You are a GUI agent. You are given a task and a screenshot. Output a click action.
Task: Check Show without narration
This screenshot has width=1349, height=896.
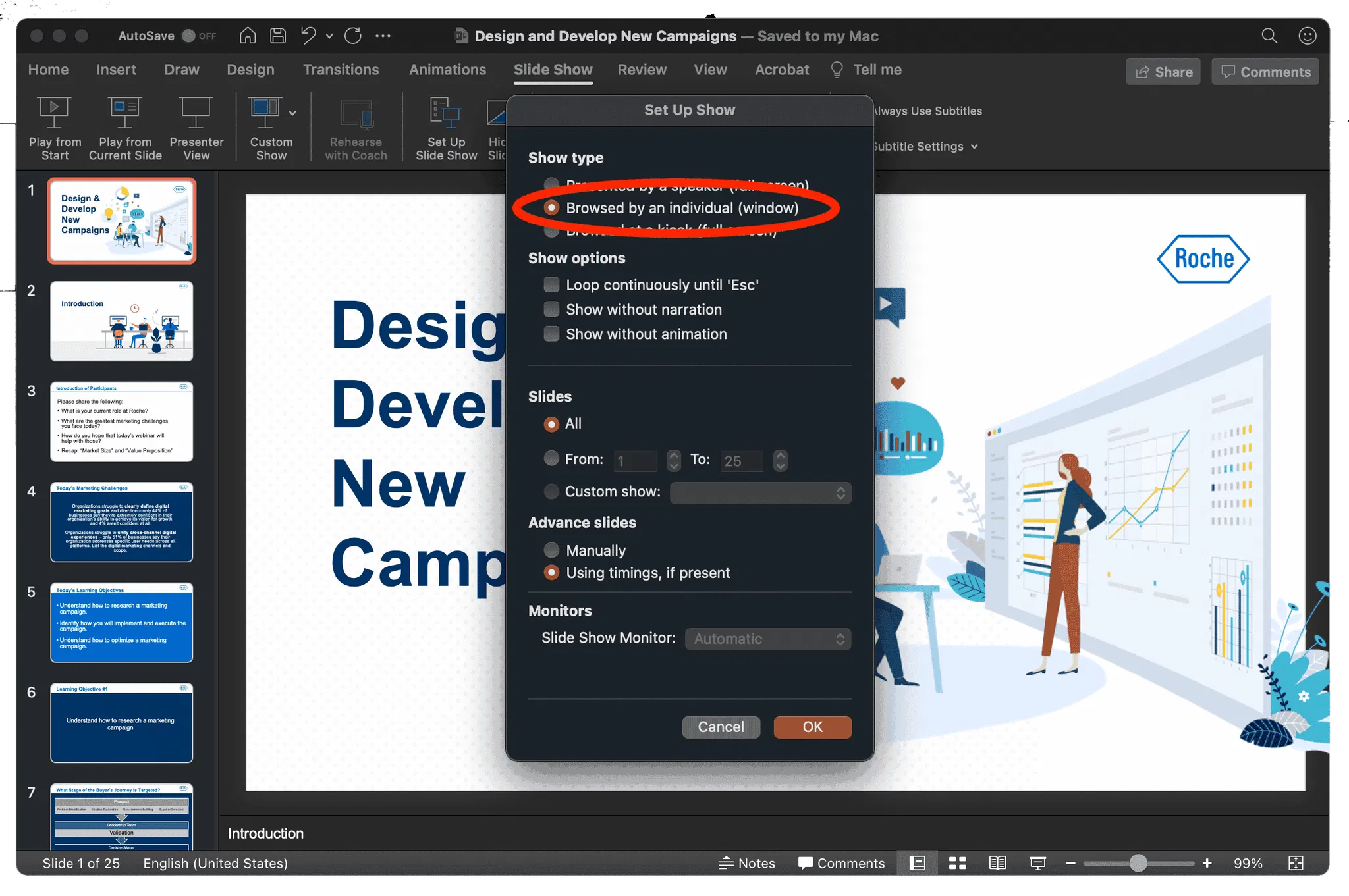pyautogui.click(x=551, y=309)
